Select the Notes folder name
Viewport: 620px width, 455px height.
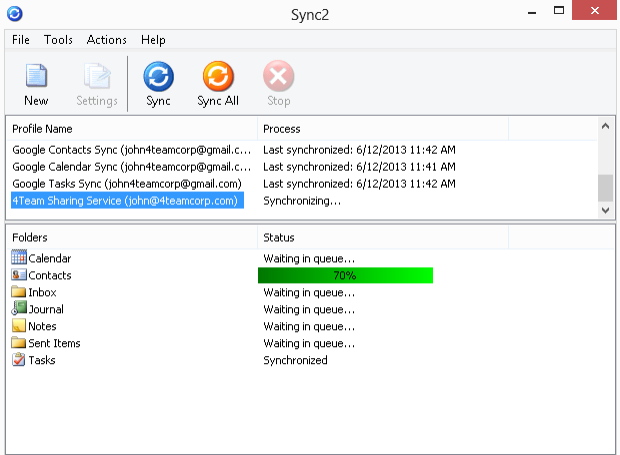[x=42, y=326]
